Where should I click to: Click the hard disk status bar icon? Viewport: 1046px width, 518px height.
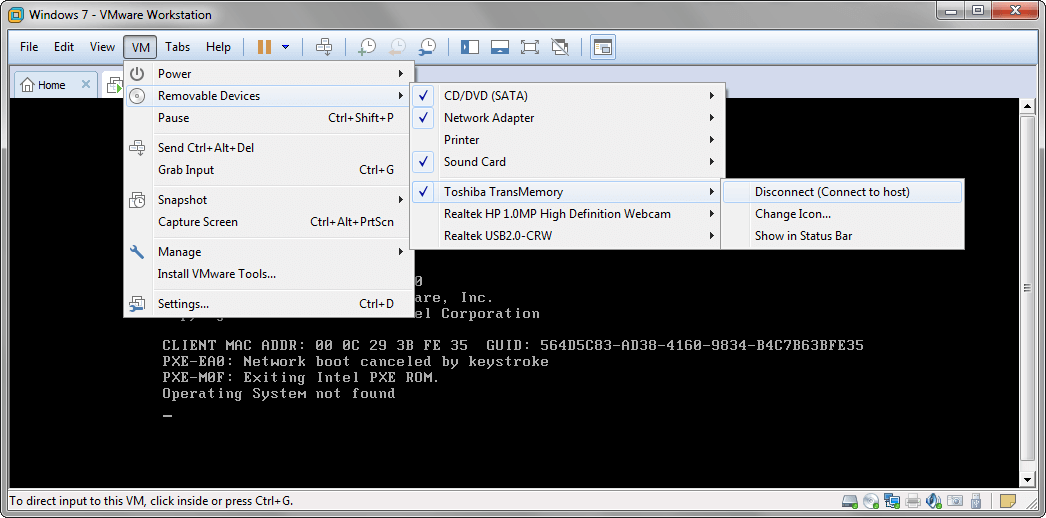click(850, 500)
